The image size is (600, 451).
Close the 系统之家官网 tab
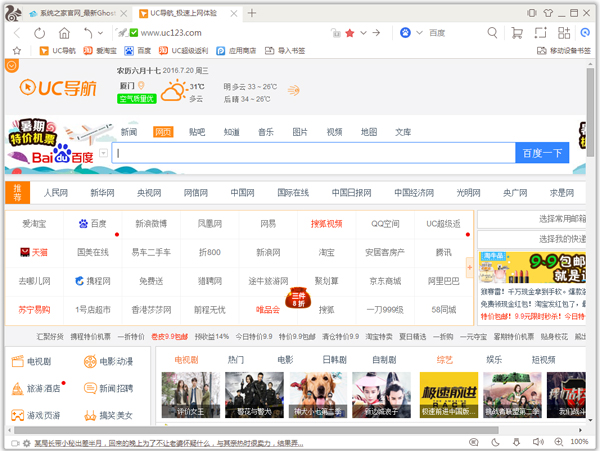pyautogui.click(x=124, y=13)
